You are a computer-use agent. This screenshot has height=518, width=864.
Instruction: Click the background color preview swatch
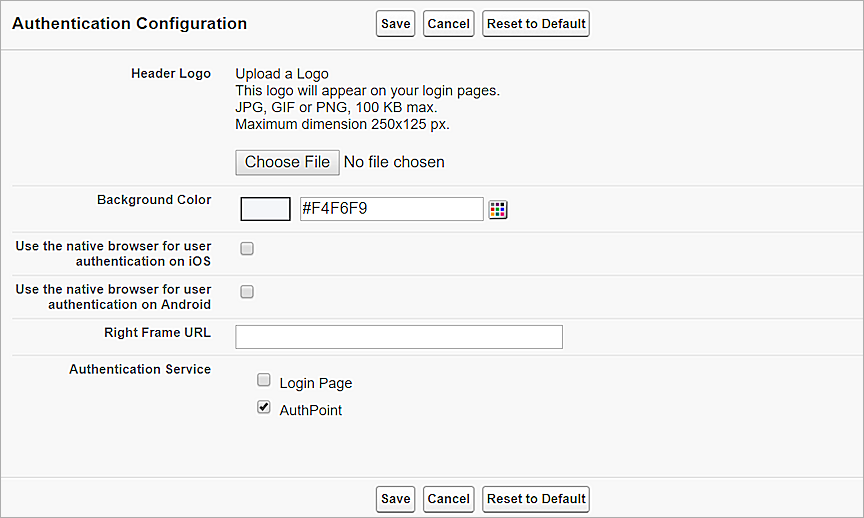coord(265,209)
